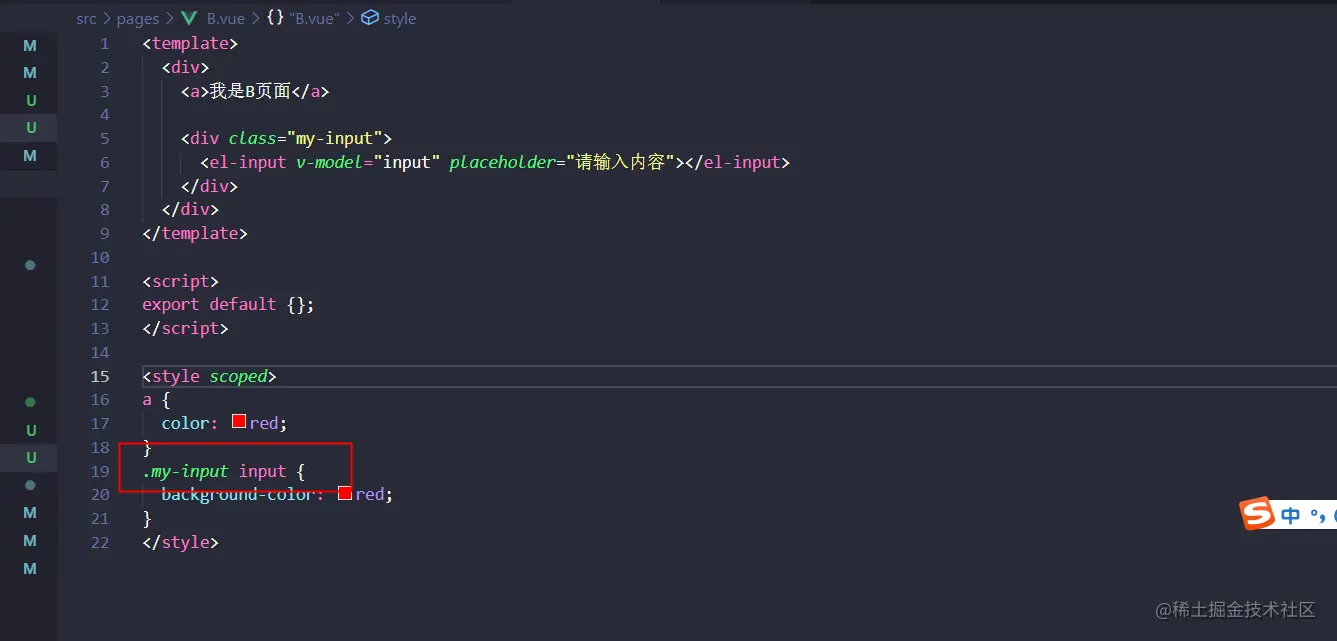Click the 我是B页面 anchor text
1337x641 pixels.
249,91
